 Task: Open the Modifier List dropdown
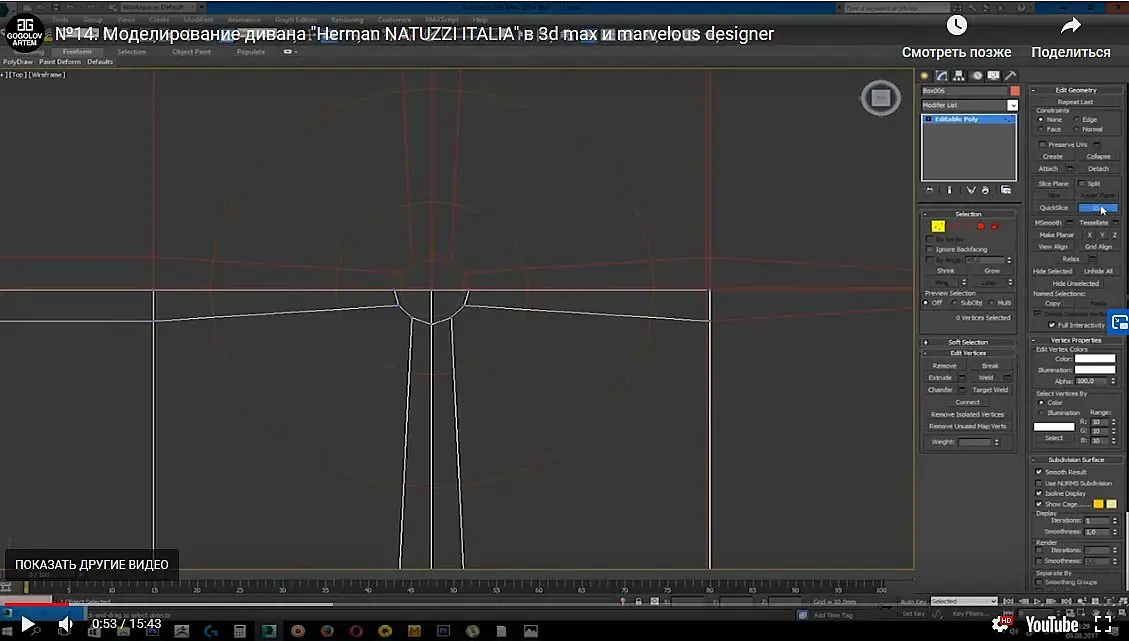(969, 105)
